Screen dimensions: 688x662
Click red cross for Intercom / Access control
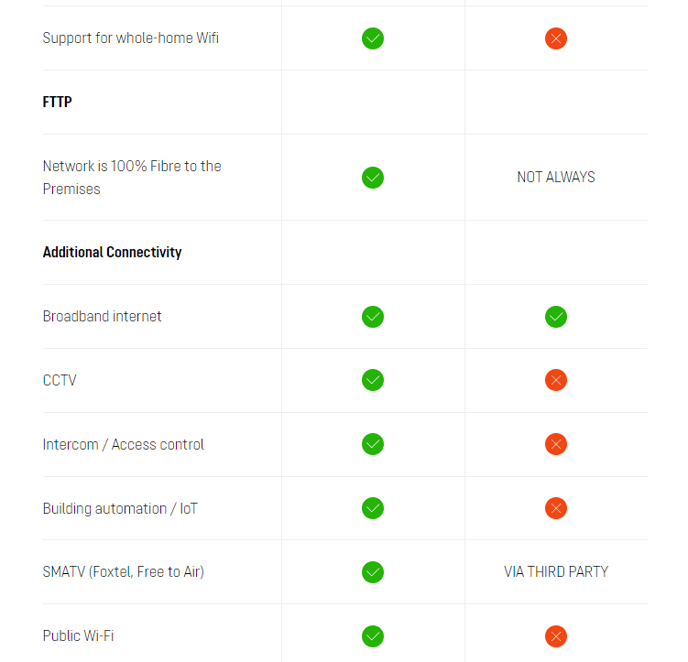click(555, 444)
